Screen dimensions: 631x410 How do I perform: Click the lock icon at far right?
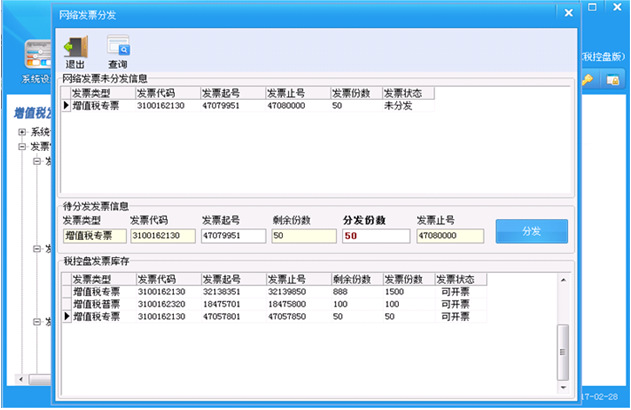(x=611, y=80)
